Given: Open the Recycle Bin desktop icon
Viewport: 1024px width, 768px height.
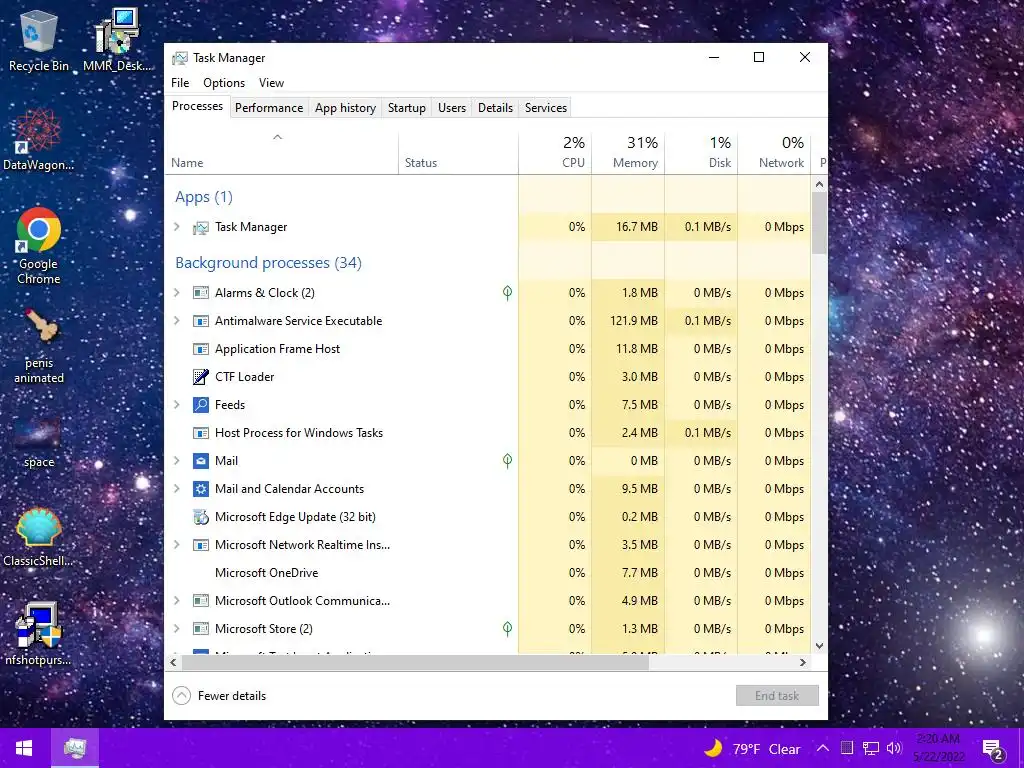Looking at the screenshot, I should tap(39, 40).
